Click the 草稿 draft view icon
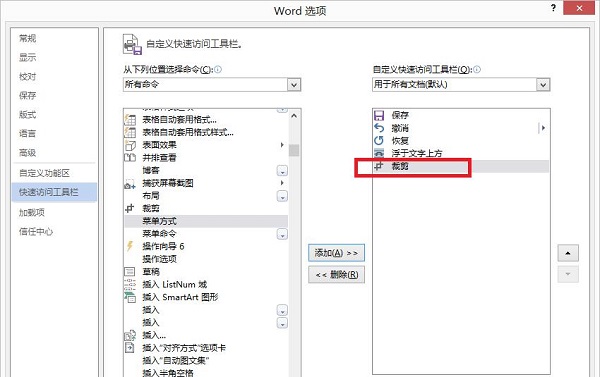This screenshot has width=600, height=377. click(x=130, y=271)
